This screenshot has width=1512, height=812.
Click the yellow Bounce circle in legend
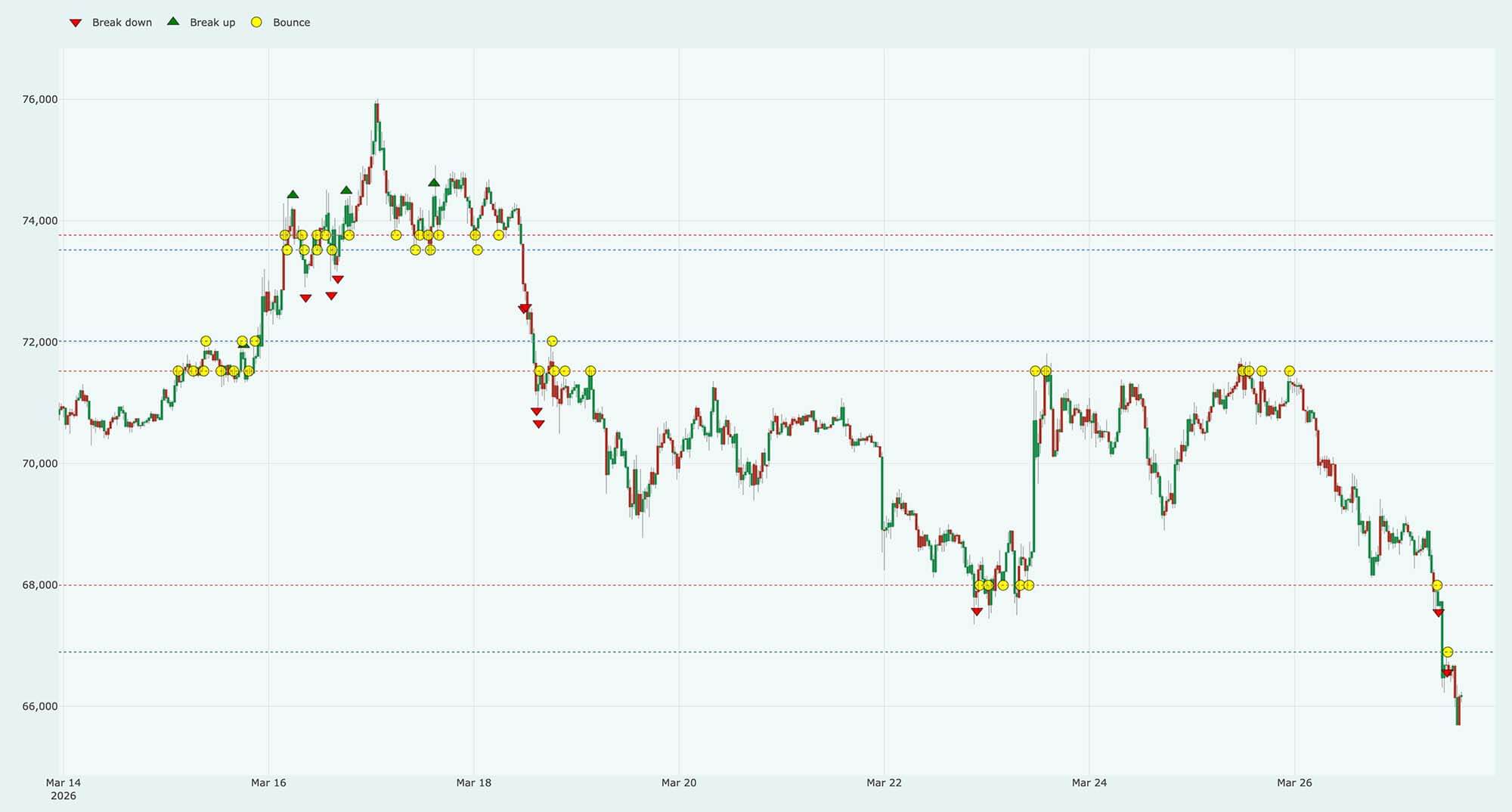pos(257,23)
